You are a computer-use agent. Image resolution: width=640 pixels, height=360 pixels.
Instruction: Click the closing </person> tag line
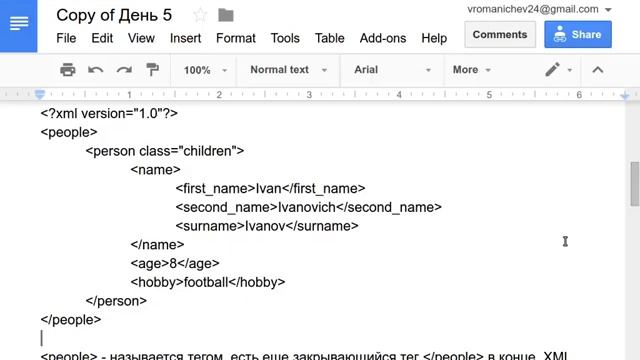116,301
